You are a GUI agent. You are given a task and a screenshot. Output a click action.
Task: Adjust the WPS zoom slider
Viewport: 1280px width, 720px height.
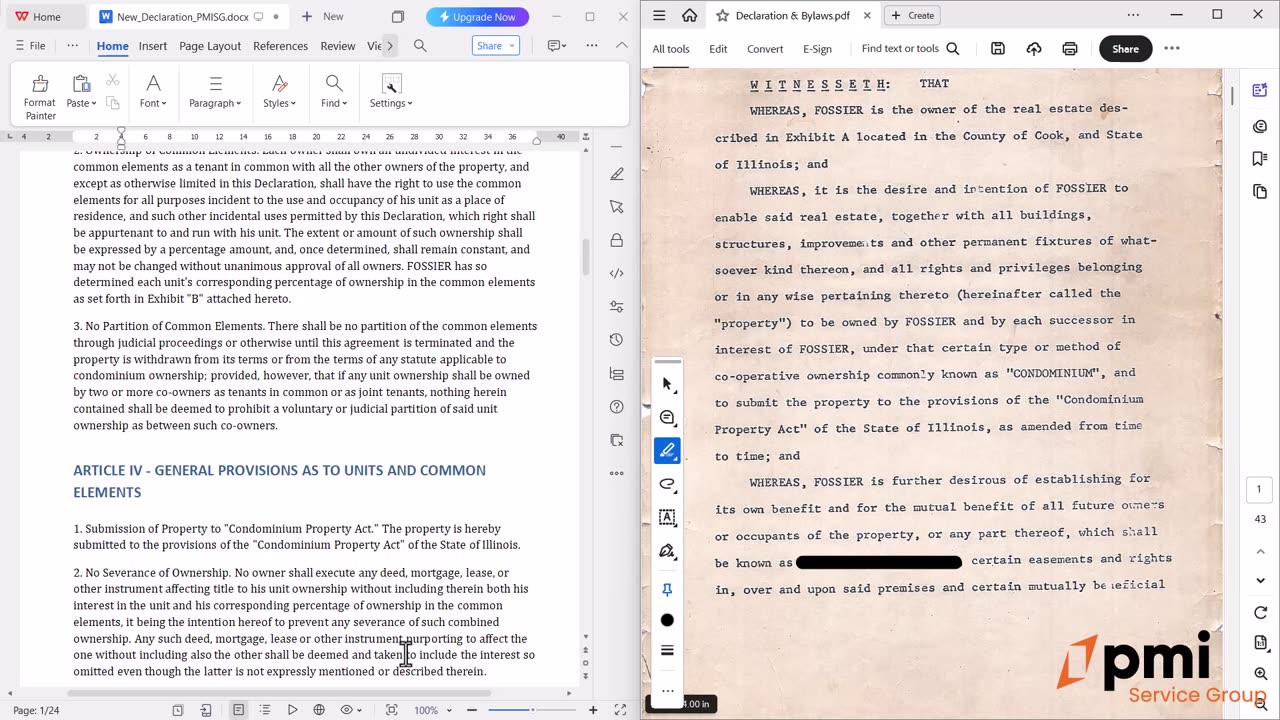click(531, 710)
